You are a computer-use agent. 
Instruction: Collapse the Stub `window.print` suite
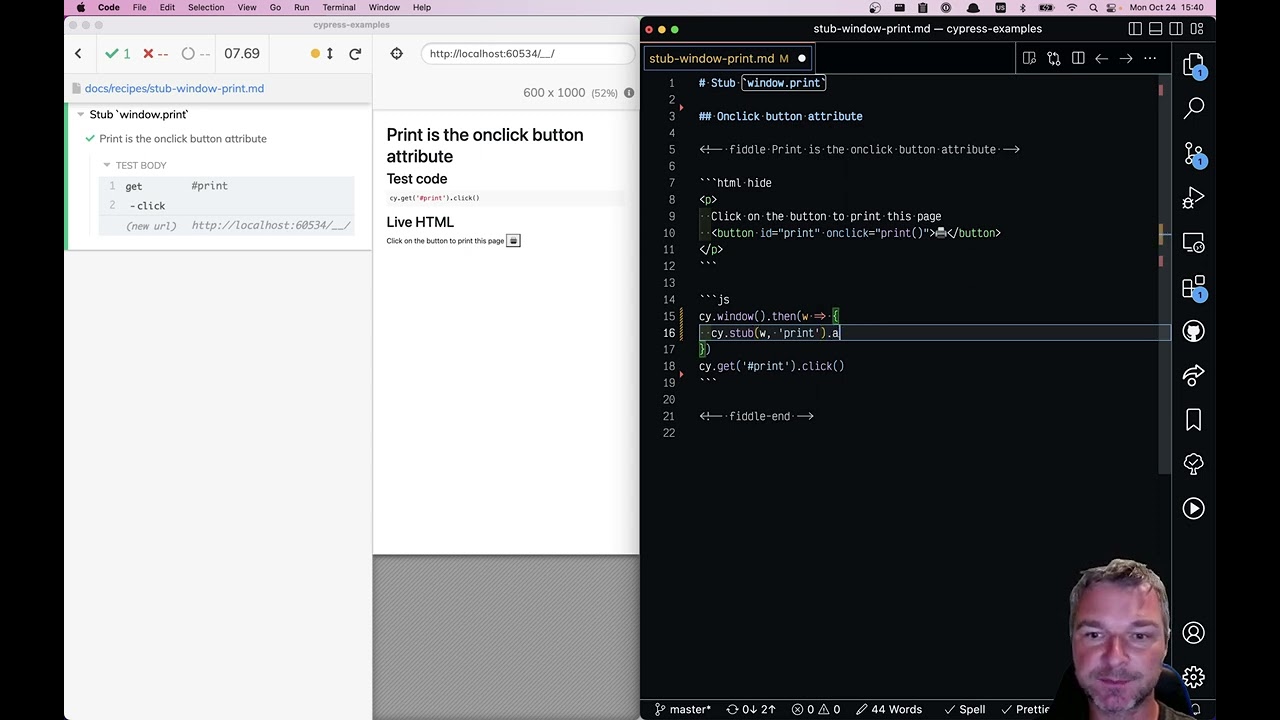[x=81, y=114]
